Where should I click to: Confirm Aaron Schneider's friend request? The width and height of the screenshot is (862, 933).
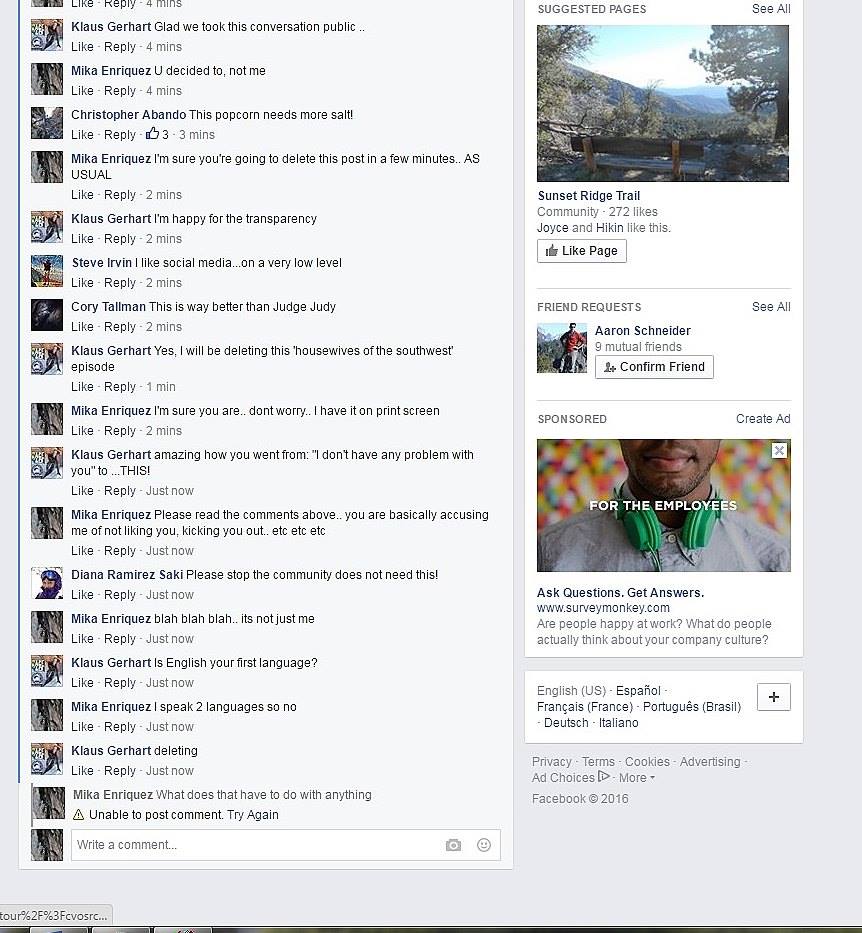click(x=654, y=367)
